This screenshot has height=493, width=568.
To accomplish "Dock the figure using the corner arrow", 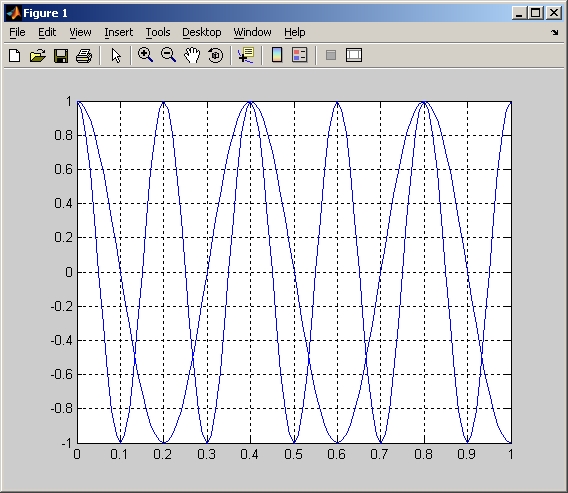I will (x=555, y=33).
